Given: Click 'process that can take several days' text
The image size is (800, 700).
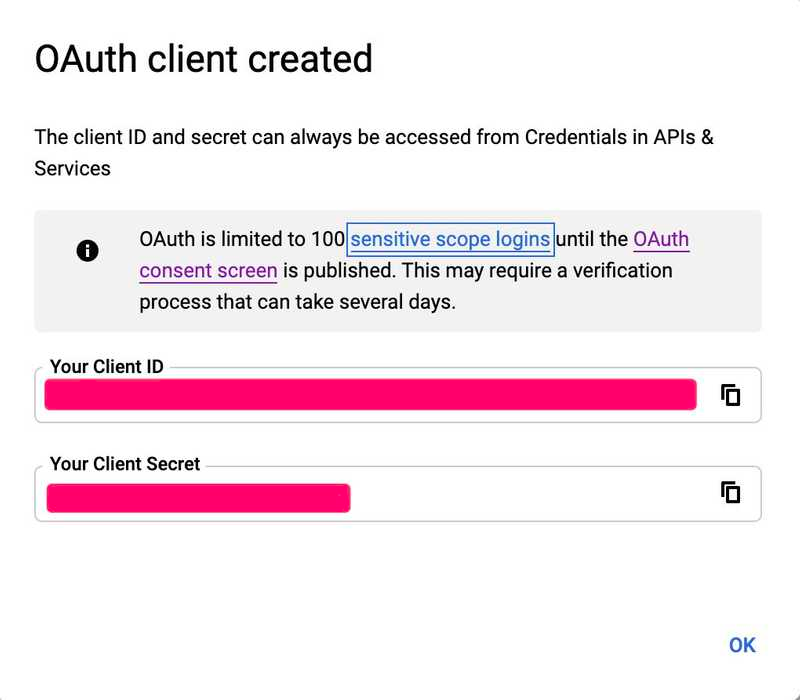Looking at the screenshot, I should click(296, 302).
